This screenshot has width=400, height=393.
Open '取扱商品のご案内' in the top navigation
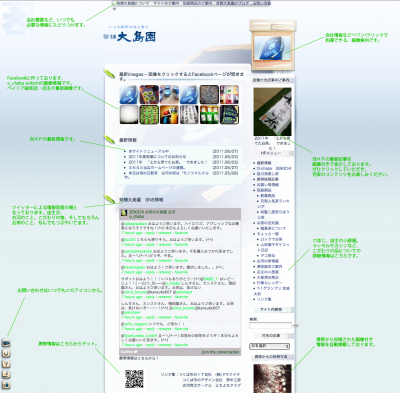point(197,3)
